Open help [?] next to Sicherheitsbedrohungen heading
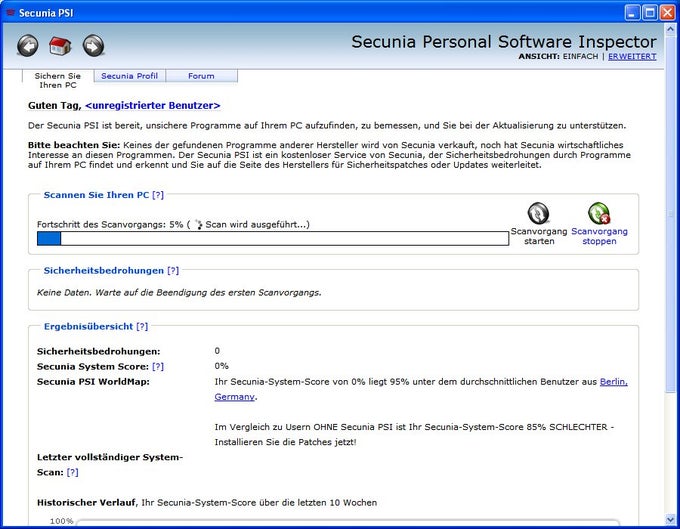This screenshot has height=529, width=680. 173,270
